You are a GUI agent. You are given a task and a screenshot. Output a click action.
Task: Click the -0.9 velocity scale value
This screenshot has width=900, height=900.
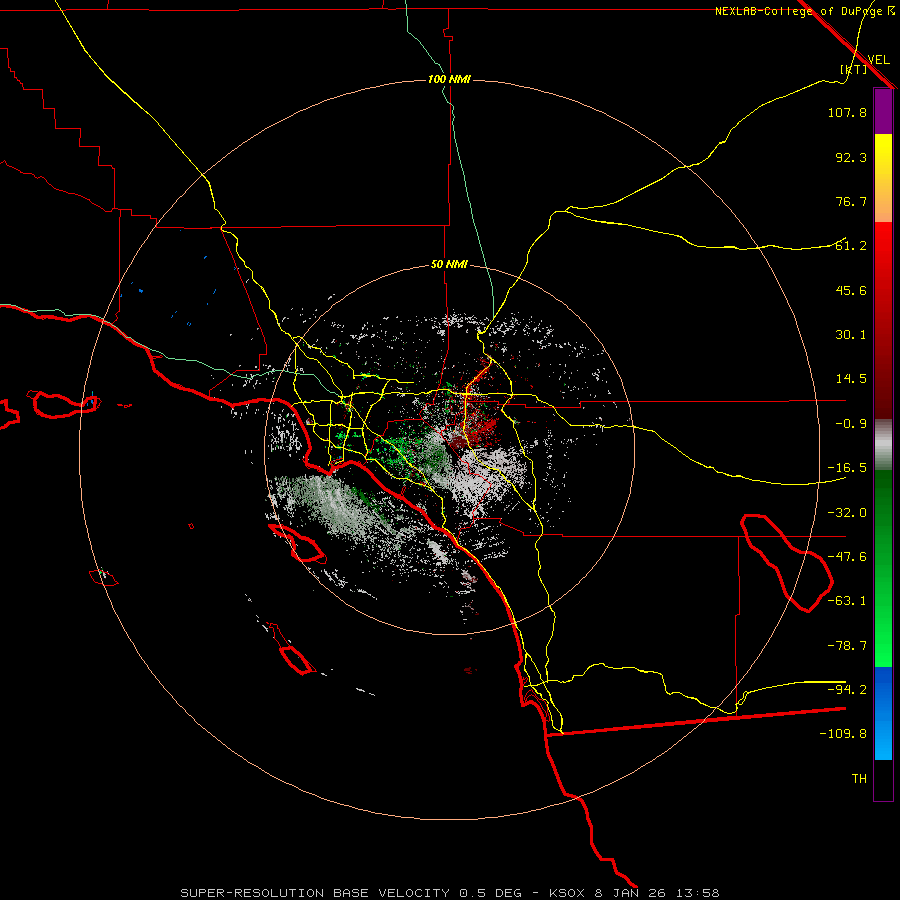tap(851, 424)
